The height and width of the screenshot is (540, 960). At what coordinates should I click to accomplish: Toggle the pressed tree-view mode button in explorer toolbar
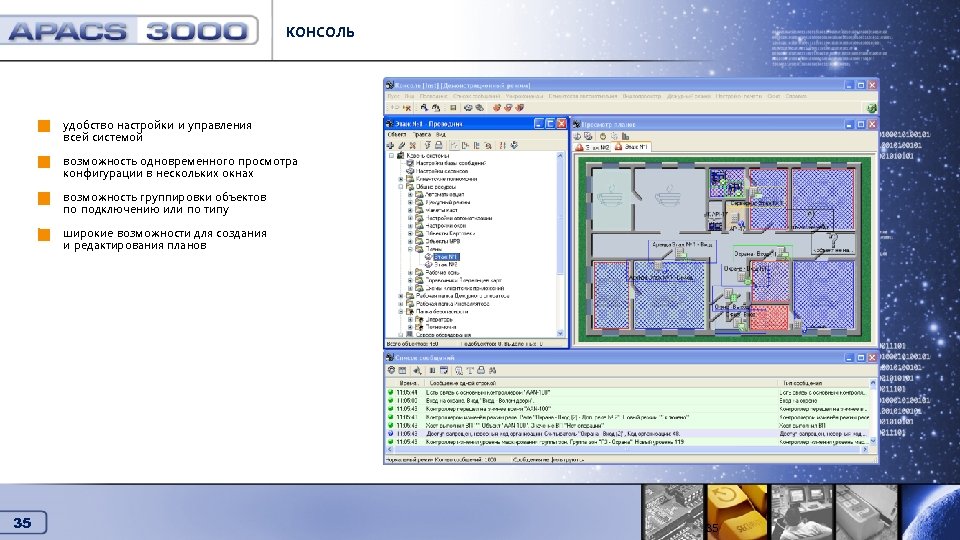click(454, 145)
